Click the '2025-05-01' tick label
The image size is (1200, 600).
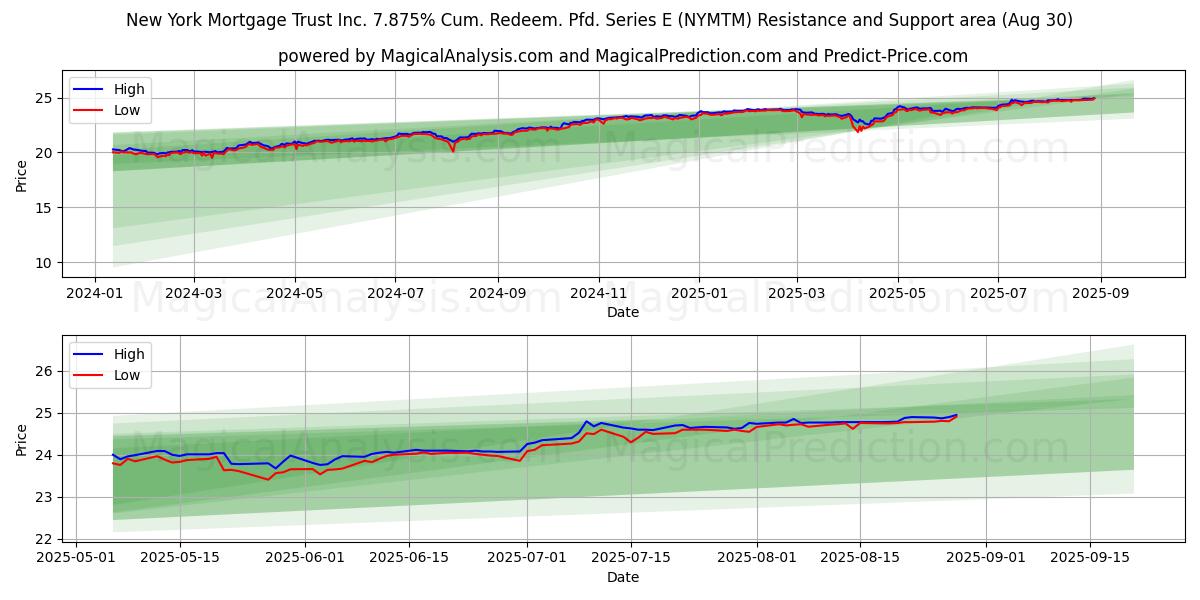[x=77, y=558]
